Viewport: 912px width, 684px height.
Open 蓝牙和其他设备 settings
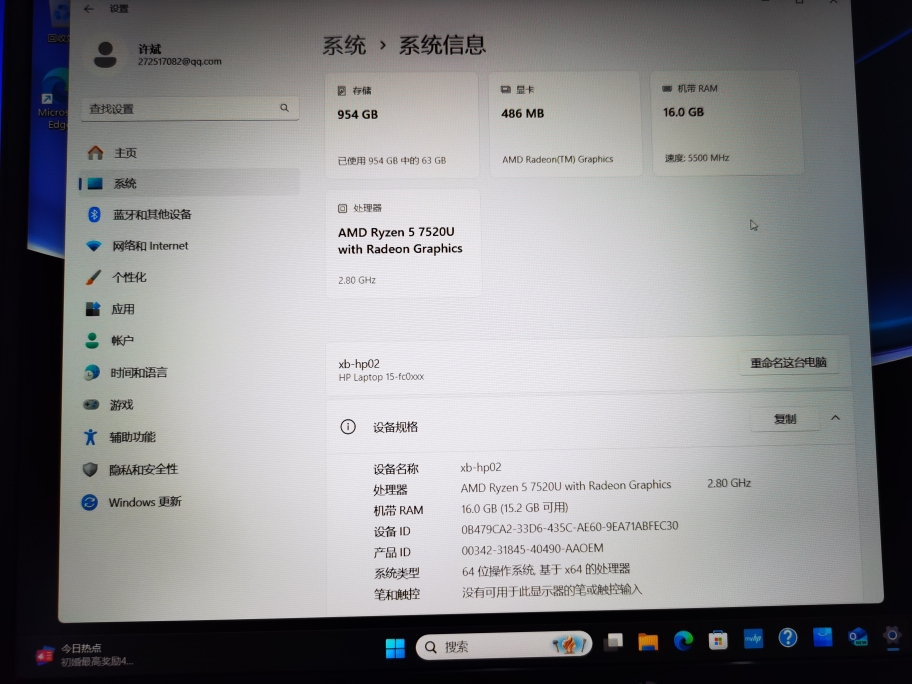[189, 215]
